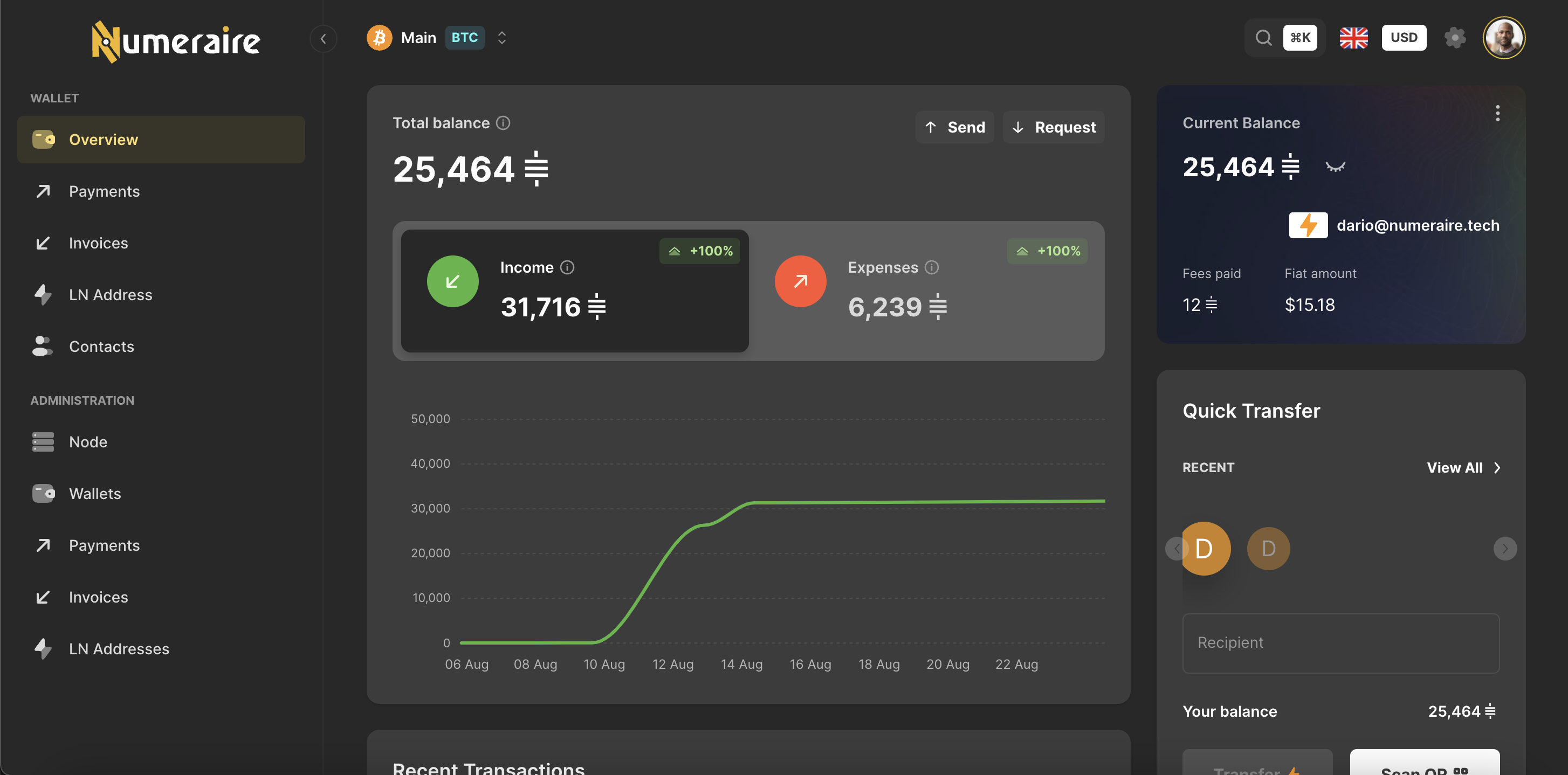Click the Total balance info icon
Screen dimensions: 1568x775
tap(503, 123)
